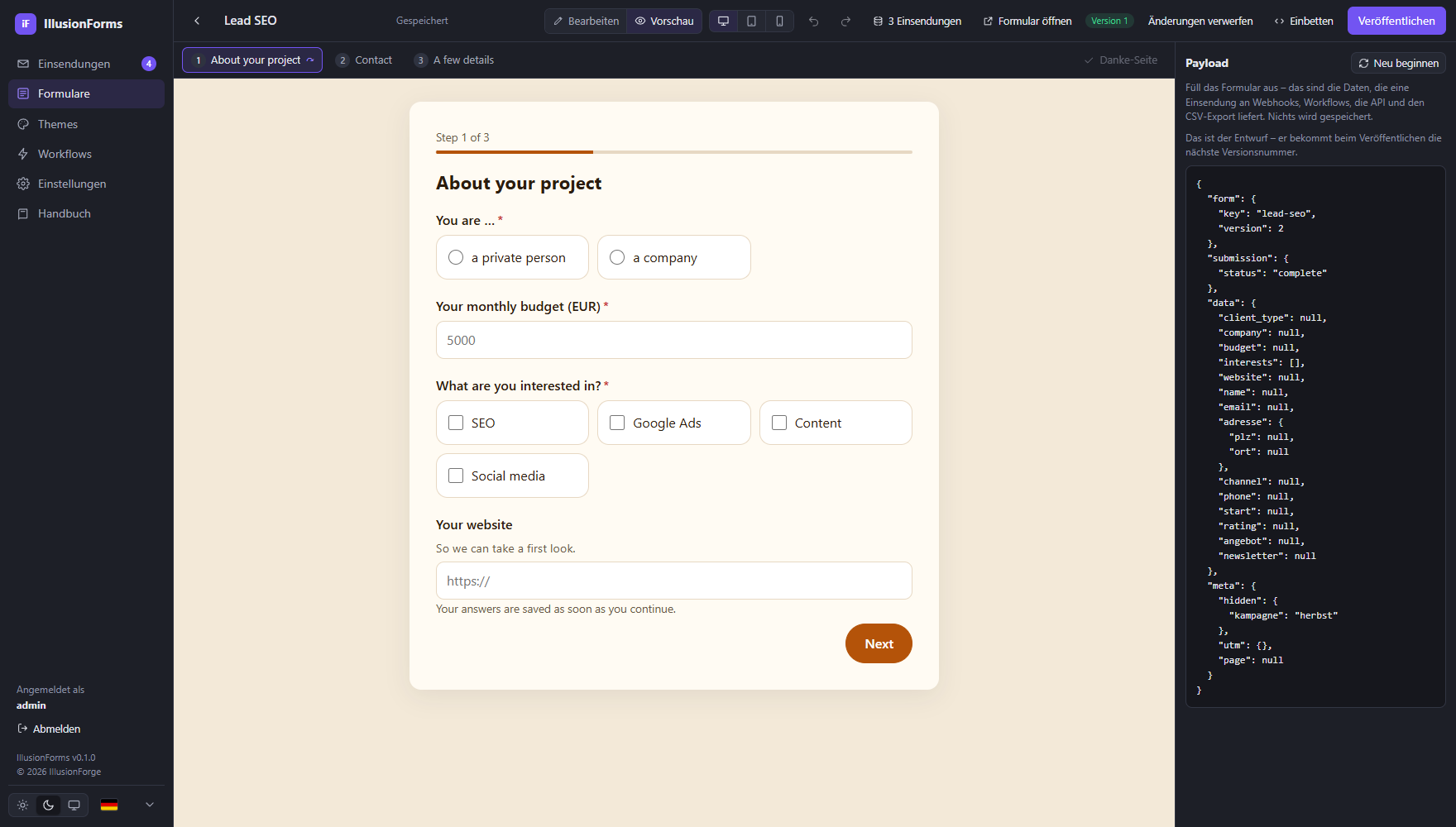Go to the 'A few details' step tab
Viewport: 1456px width, 827px height.
(x=454, y=60)
